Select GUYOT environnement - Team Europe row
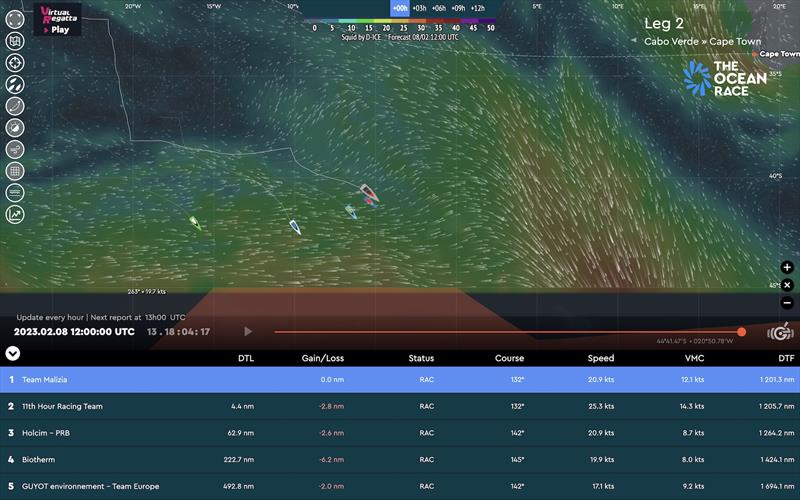The width and height of the screenshot is (800, 500). pyautogui.click(x=400, y=486)
